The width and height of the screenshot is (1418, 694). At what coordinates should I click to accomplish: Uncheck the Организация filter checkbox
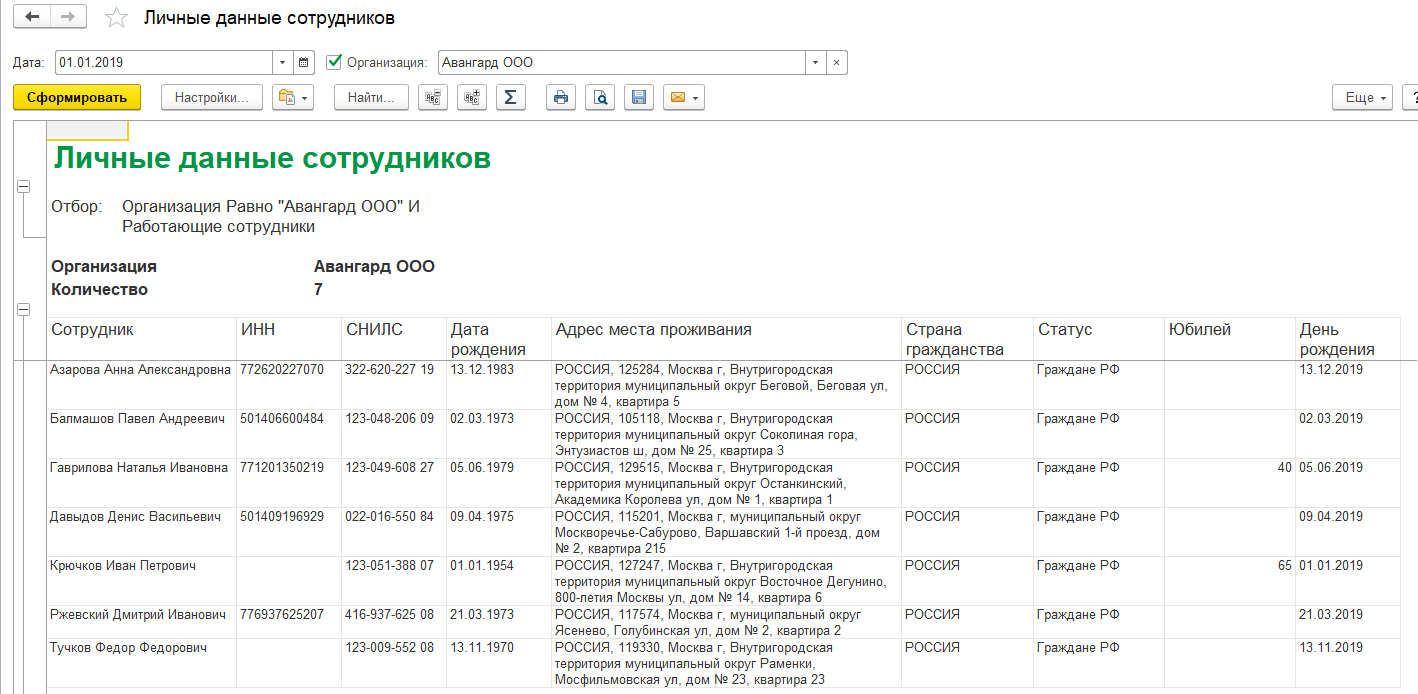[334, 62]
